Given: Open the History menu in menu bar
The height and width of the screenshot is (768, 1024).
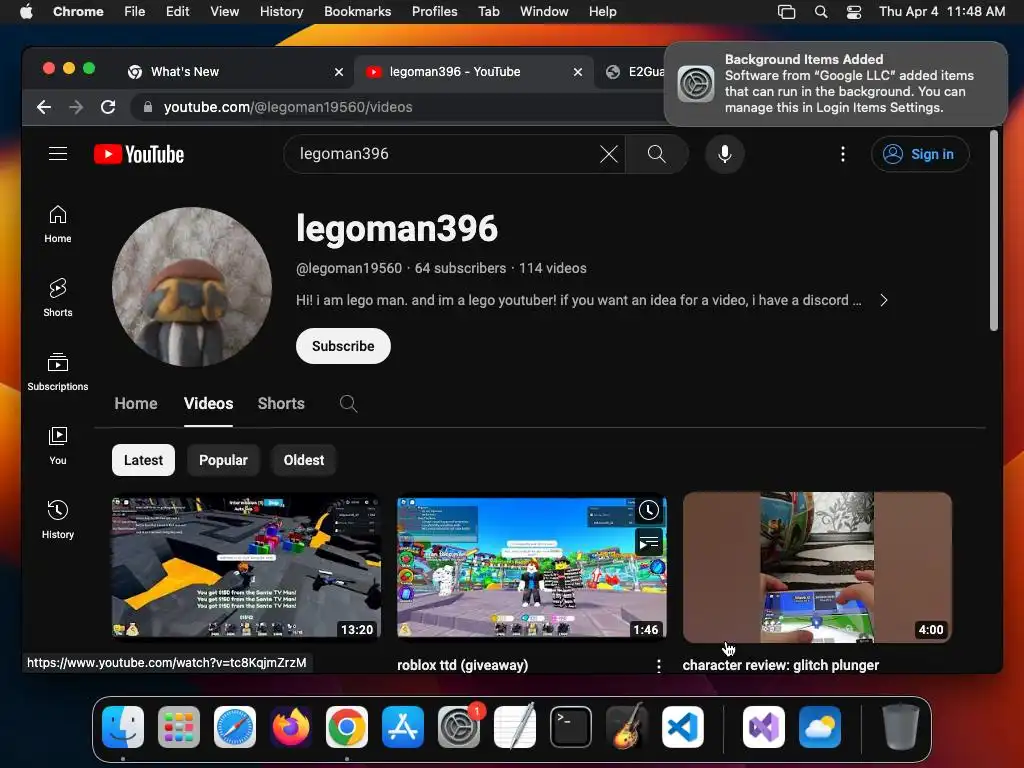Looking at the screenshot, I should (281, 12).
